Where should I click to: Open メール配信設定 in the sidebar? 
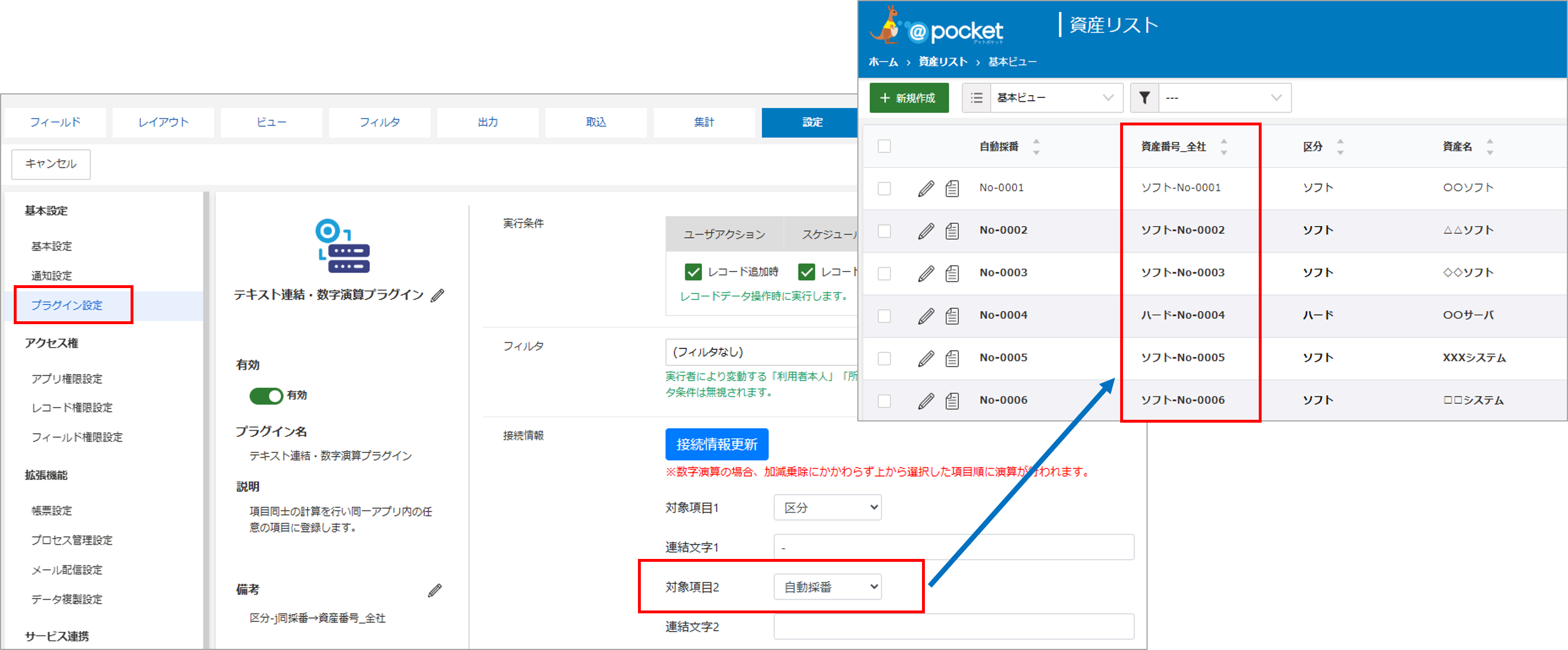pyautogui.click(x=67, y=570)
